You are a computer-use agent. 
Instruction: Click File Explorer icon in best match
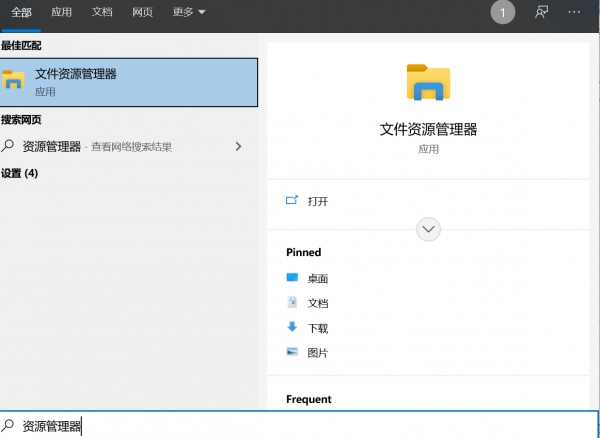click(x=13, y=79)
